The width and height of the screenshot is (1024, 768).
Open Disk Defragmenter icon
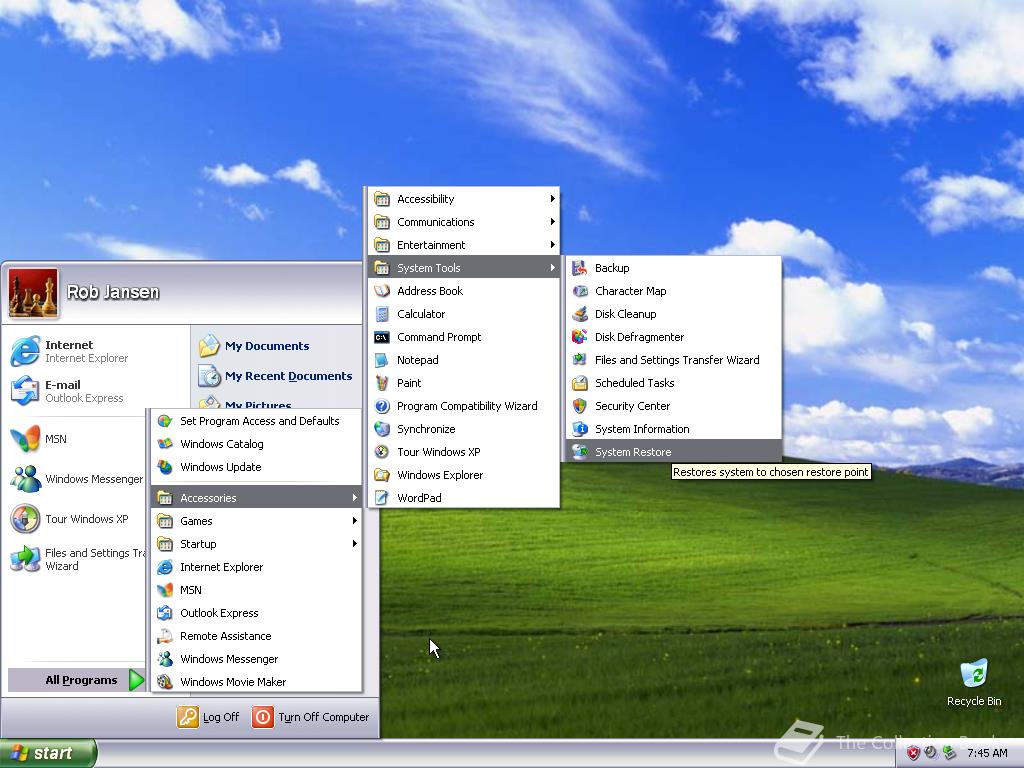pyautogui.click(x=579, y=337)
